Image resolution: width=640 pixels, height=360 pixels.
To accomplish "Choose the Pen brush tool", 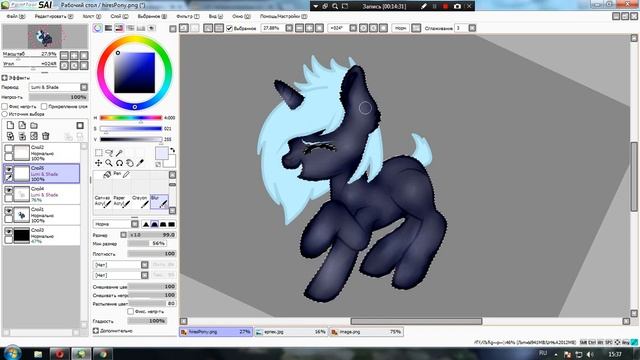I will coord(122,174).
